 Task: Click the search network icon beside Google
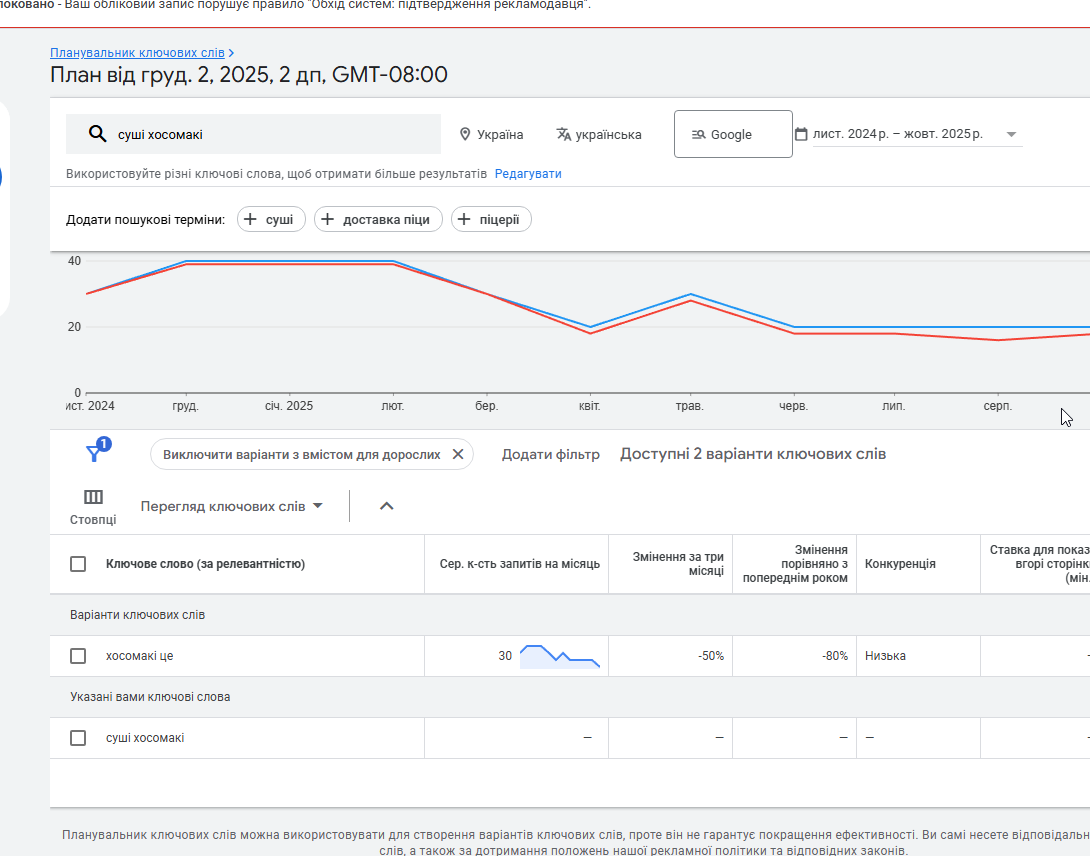pos(699,134)
